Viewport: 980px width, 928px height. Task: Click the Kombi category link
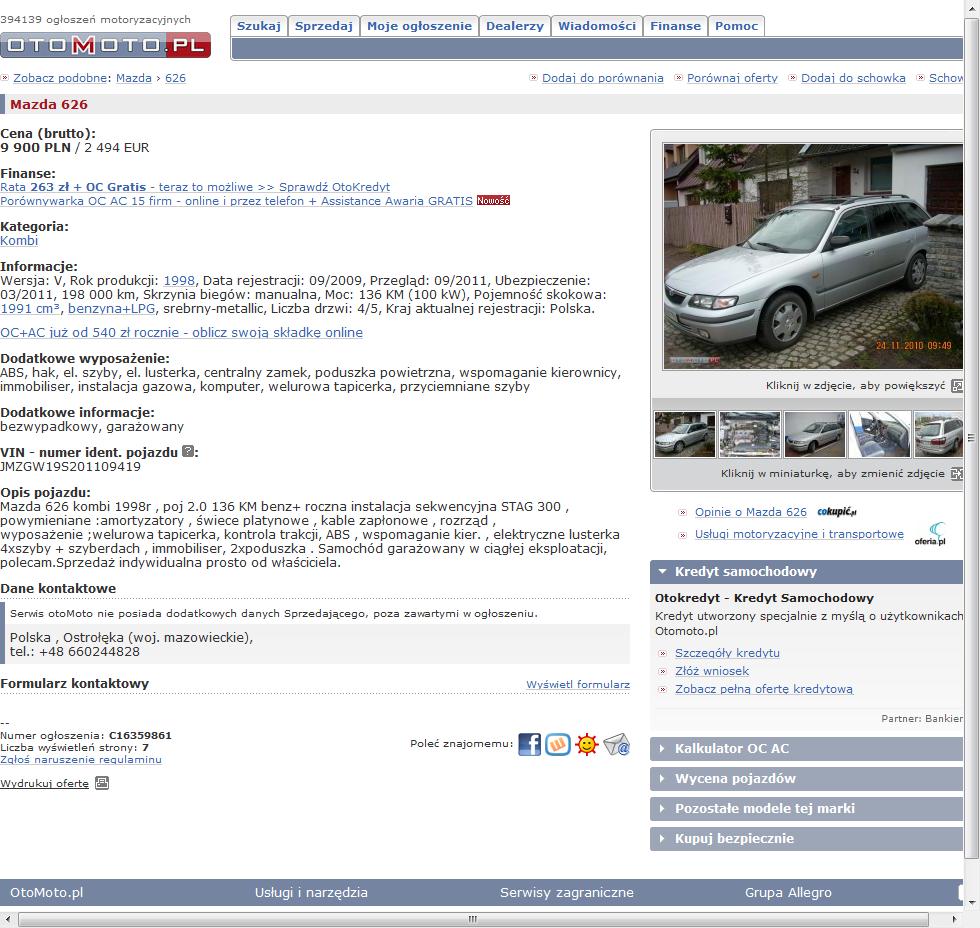(x=19, y=241)
